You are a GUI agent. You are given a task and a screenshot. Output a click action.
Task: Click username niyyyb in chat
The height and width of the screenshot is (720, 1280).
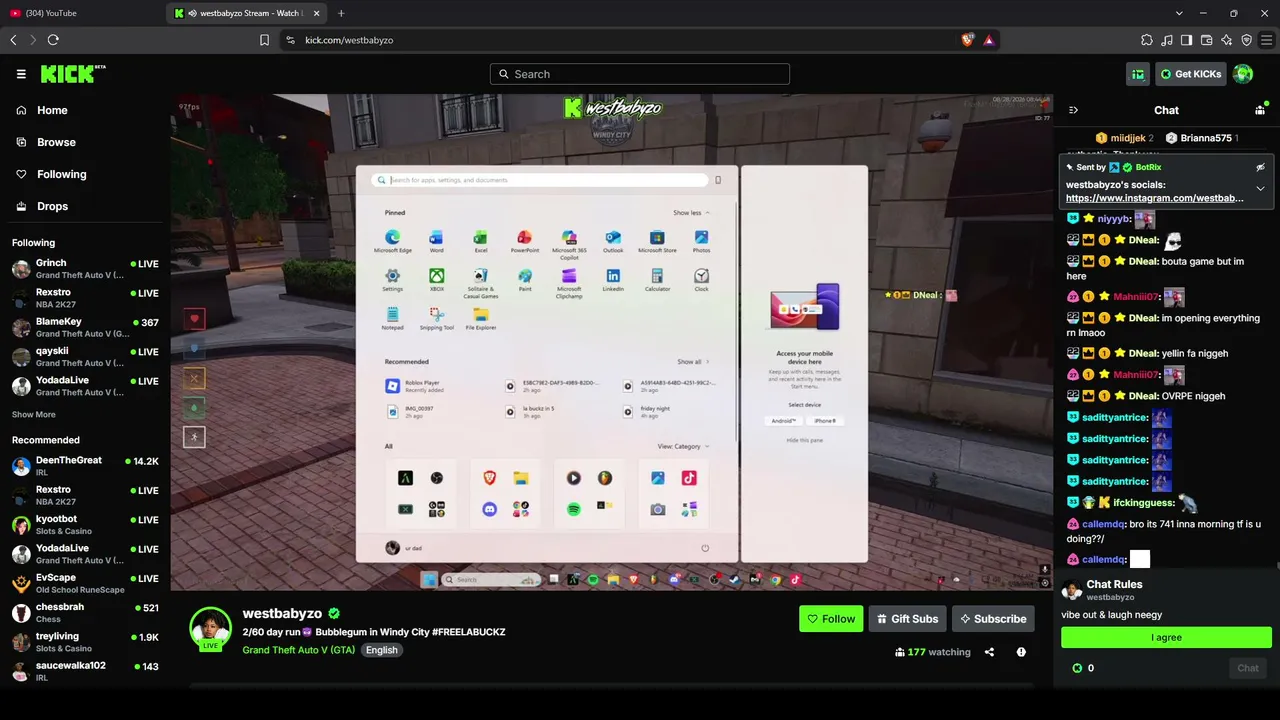[x=1113, y=219]
